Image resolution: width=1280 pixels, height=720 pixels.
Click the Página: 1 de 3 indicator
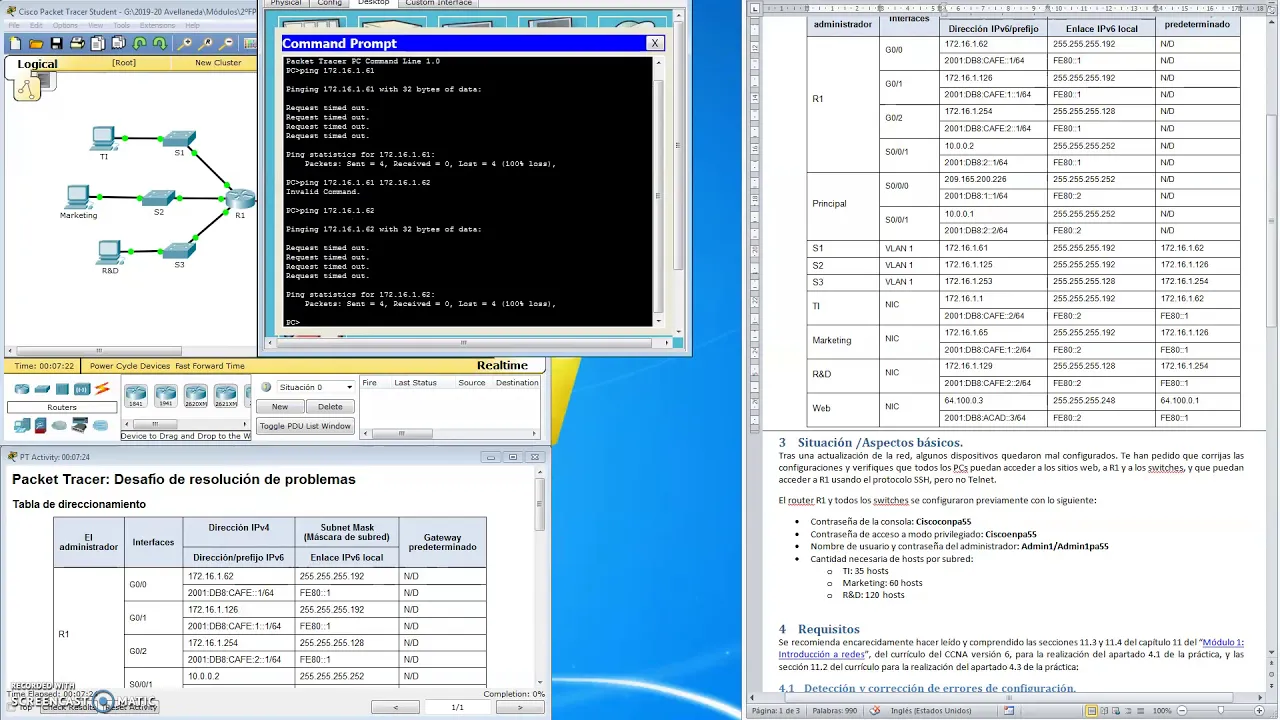click(x=776, y=711)
